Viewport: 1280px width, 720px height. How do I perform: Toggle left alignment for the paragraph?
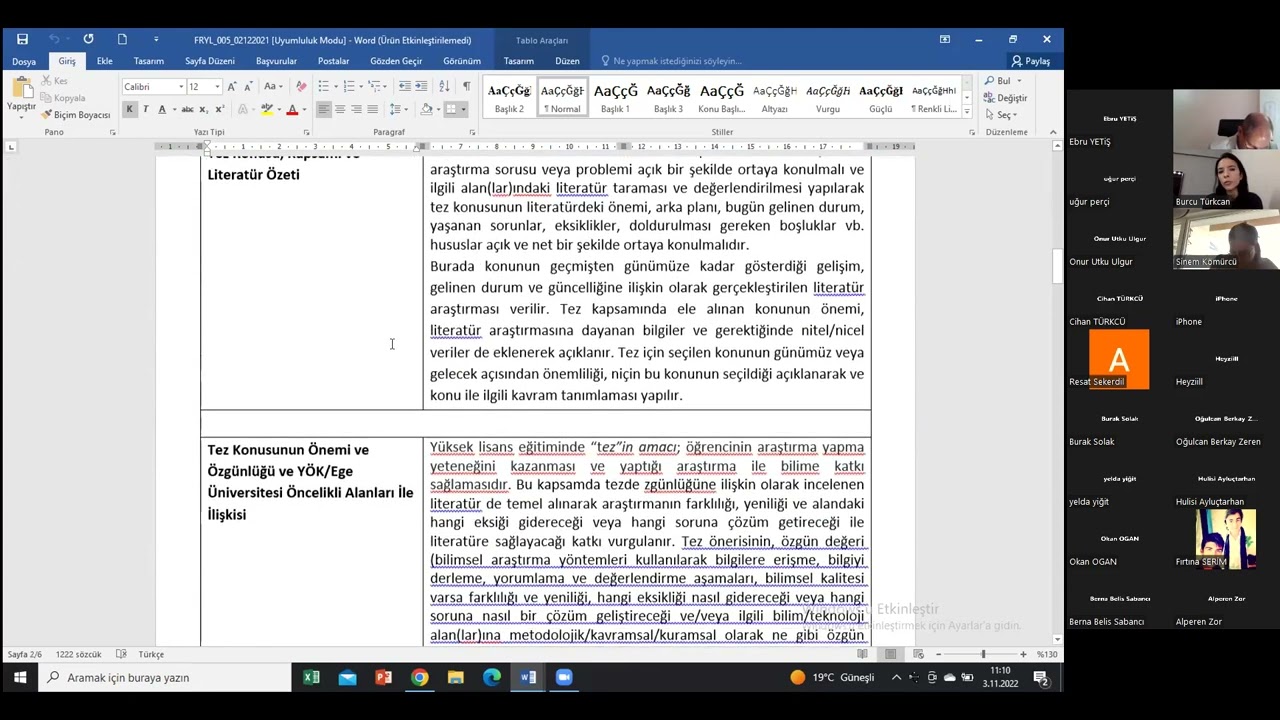tap(324, 109)
